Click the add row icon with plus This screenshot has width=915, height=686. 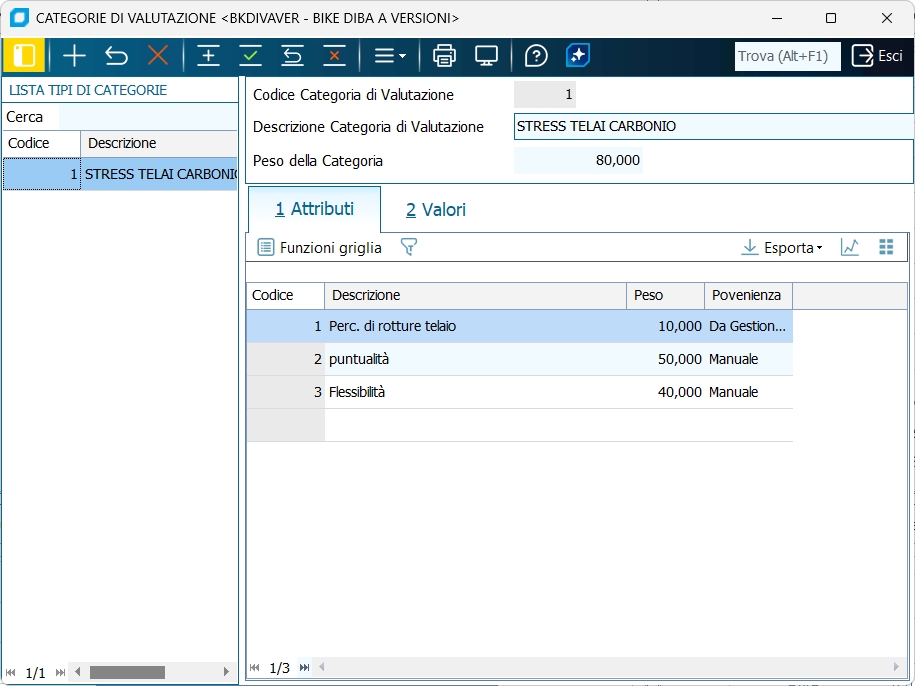pyautogui.click(x=208, y=56)
